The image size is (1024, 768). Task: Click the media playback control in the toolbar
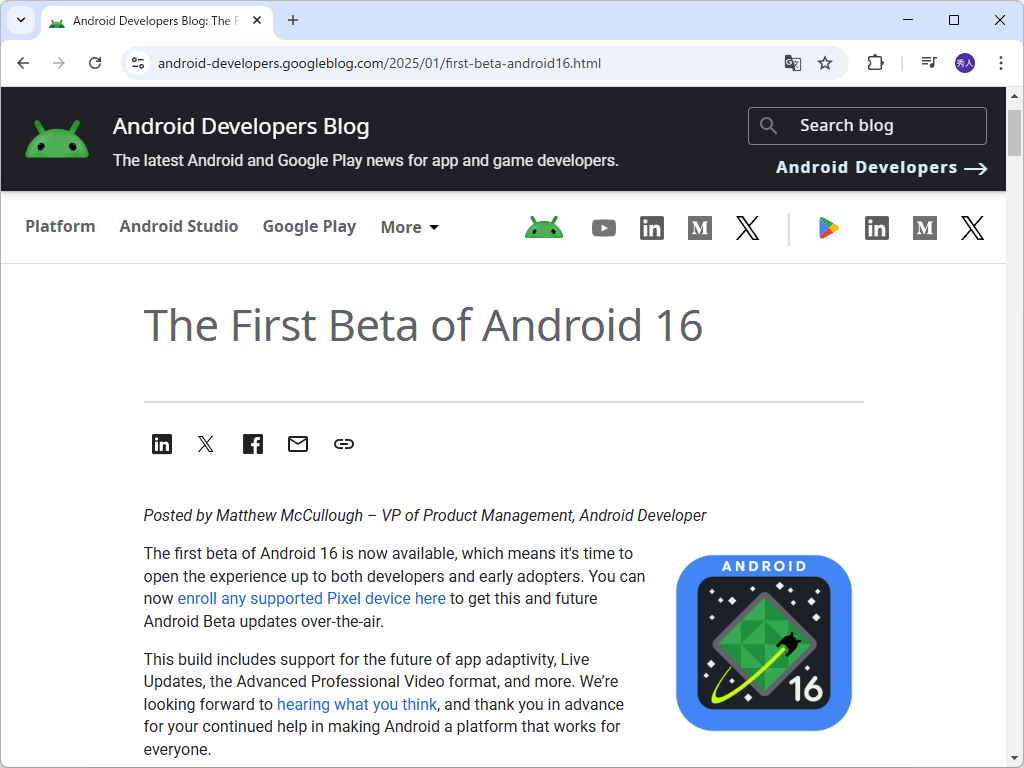click(x=928, y=63)
